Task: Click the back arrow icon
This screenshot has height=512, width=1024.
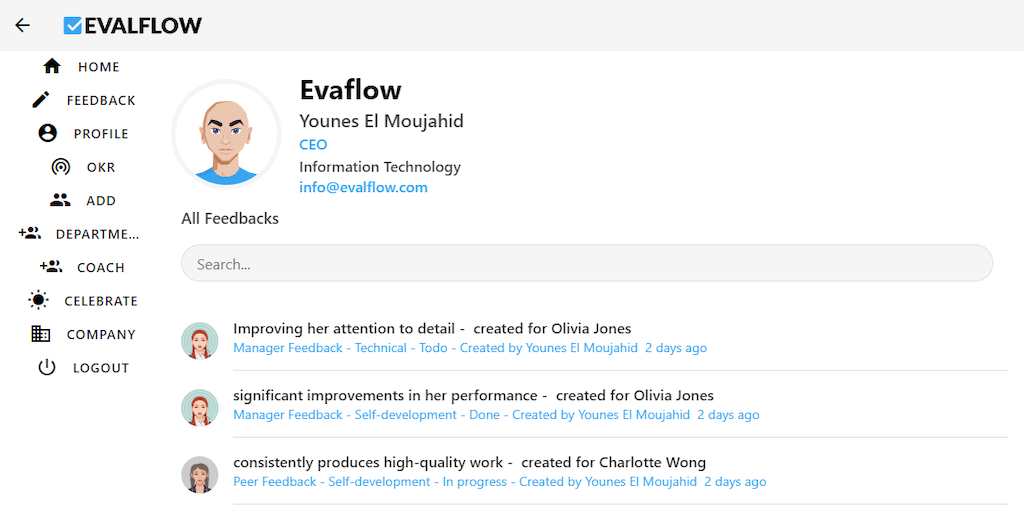Action: pyautogui.click(x=22, y=25)
